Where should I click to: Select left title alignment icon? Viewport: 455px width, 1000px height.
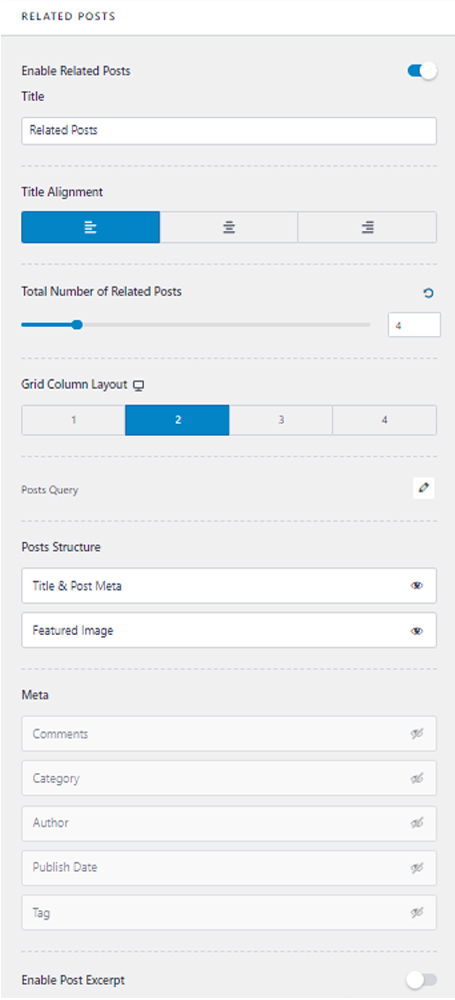(x=91, y=228)
